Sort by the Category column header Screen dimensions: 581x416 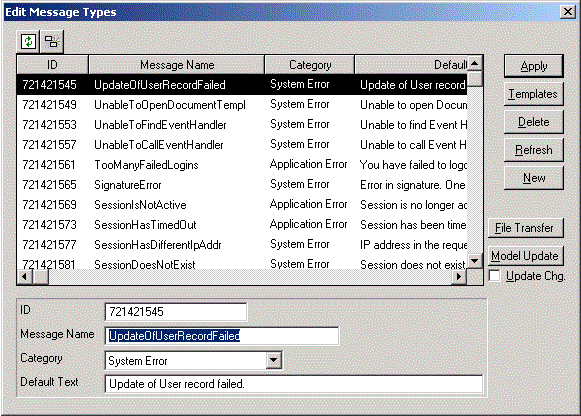pos(310,65)
